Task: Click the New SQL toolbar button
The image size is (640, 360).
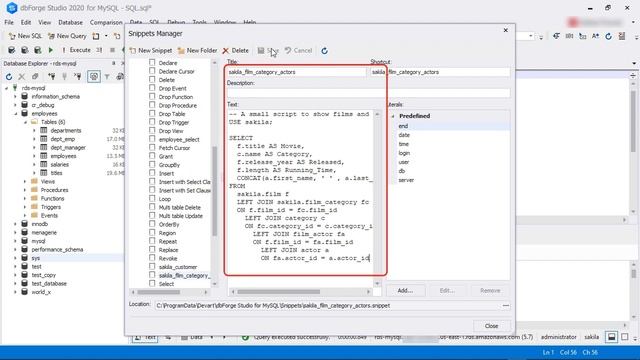Action: [25, 36]
